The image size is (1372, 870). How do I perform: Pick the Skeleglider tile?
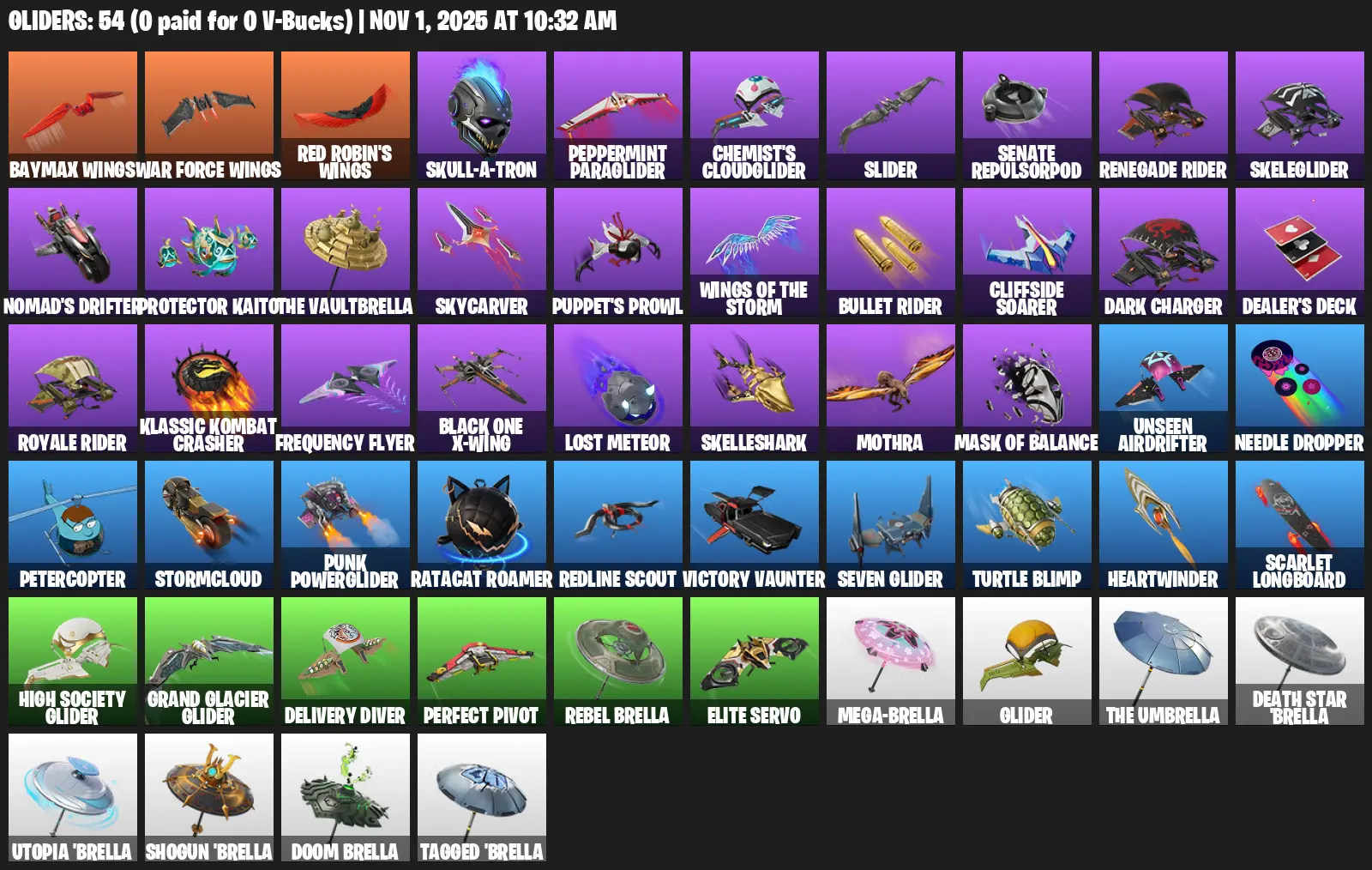point(1300,116)
